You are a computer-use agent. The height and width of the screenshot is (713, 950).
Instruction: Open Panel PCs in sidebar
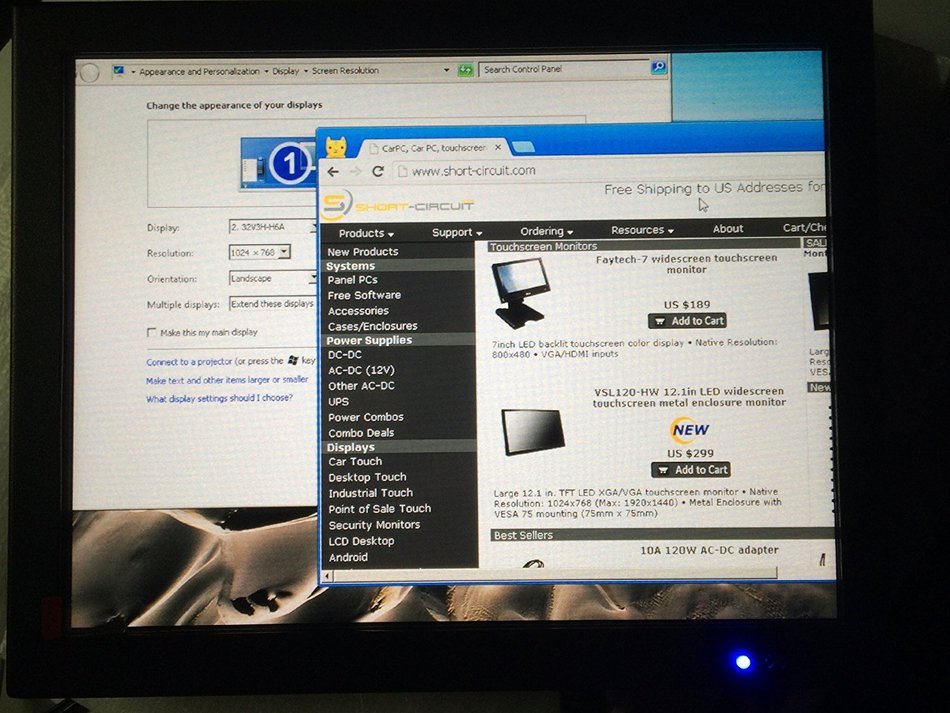coord(352,280)
